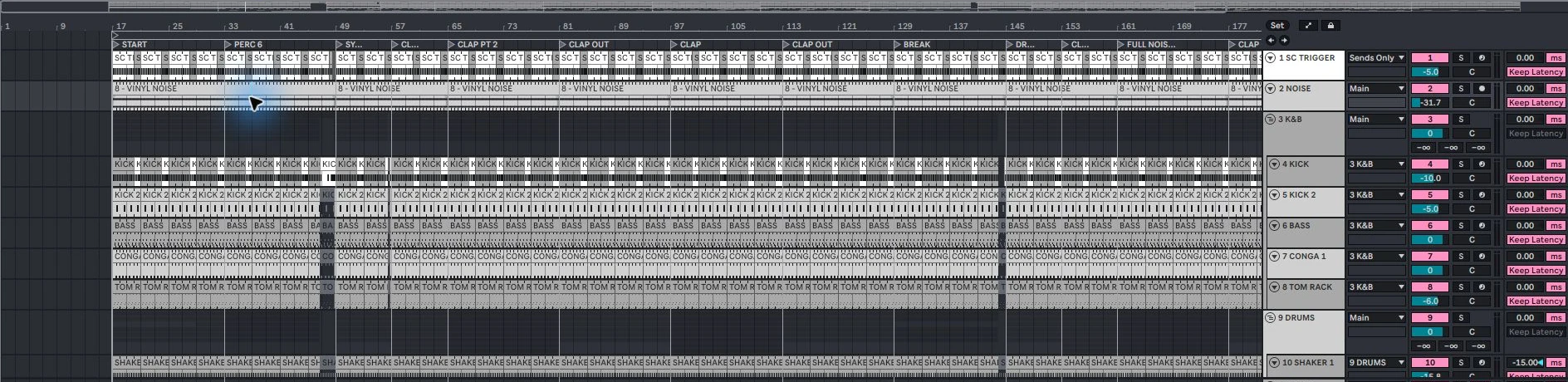Screen dimensions: 1568x382
Task: Solo the 1 SC TRIGGER track
Action: [1461, 58]
